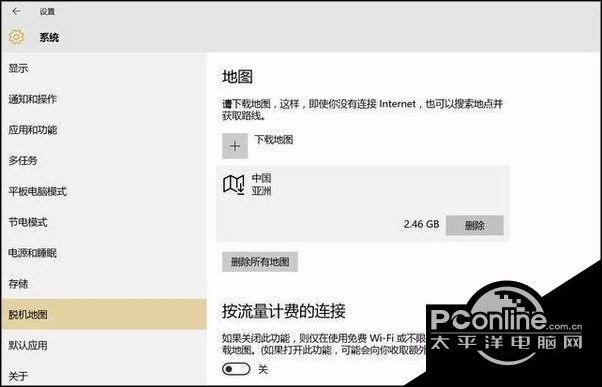602x387 pixels.
Task: Switch to the 多任务 section
Action: 104,161
